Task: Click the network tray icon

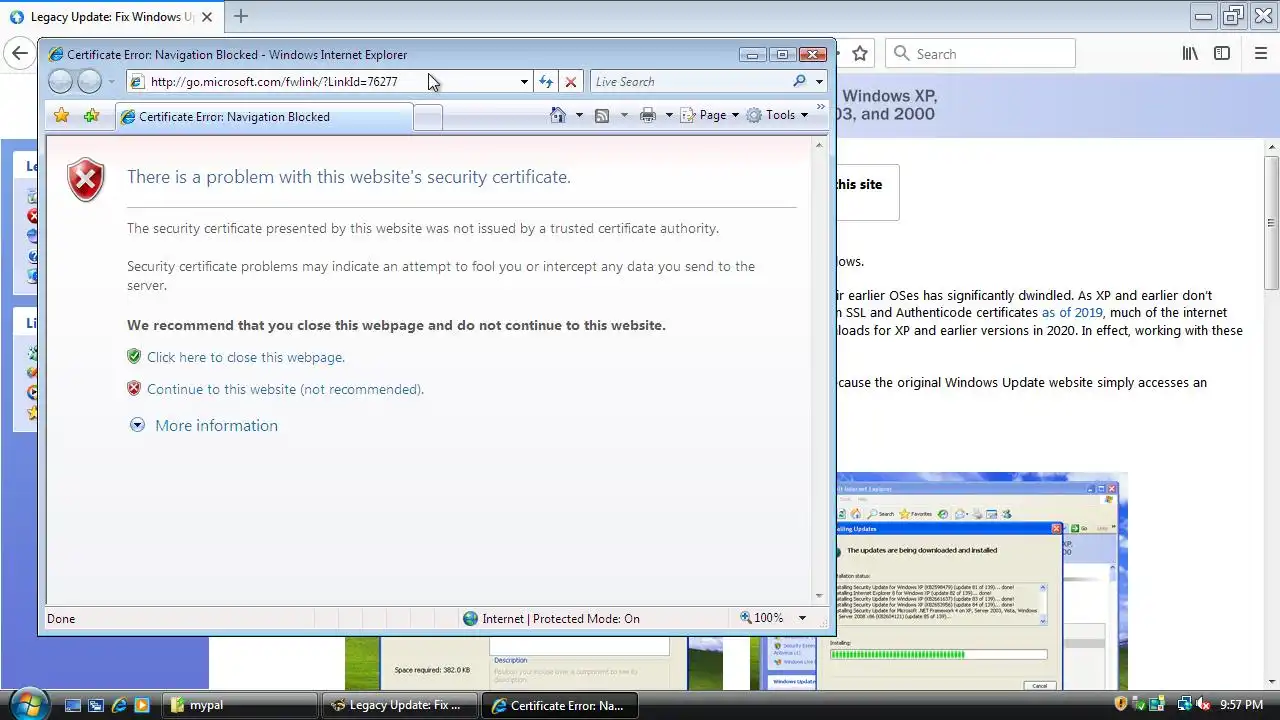Action: pyautogui.click(x=1185, y=705)
